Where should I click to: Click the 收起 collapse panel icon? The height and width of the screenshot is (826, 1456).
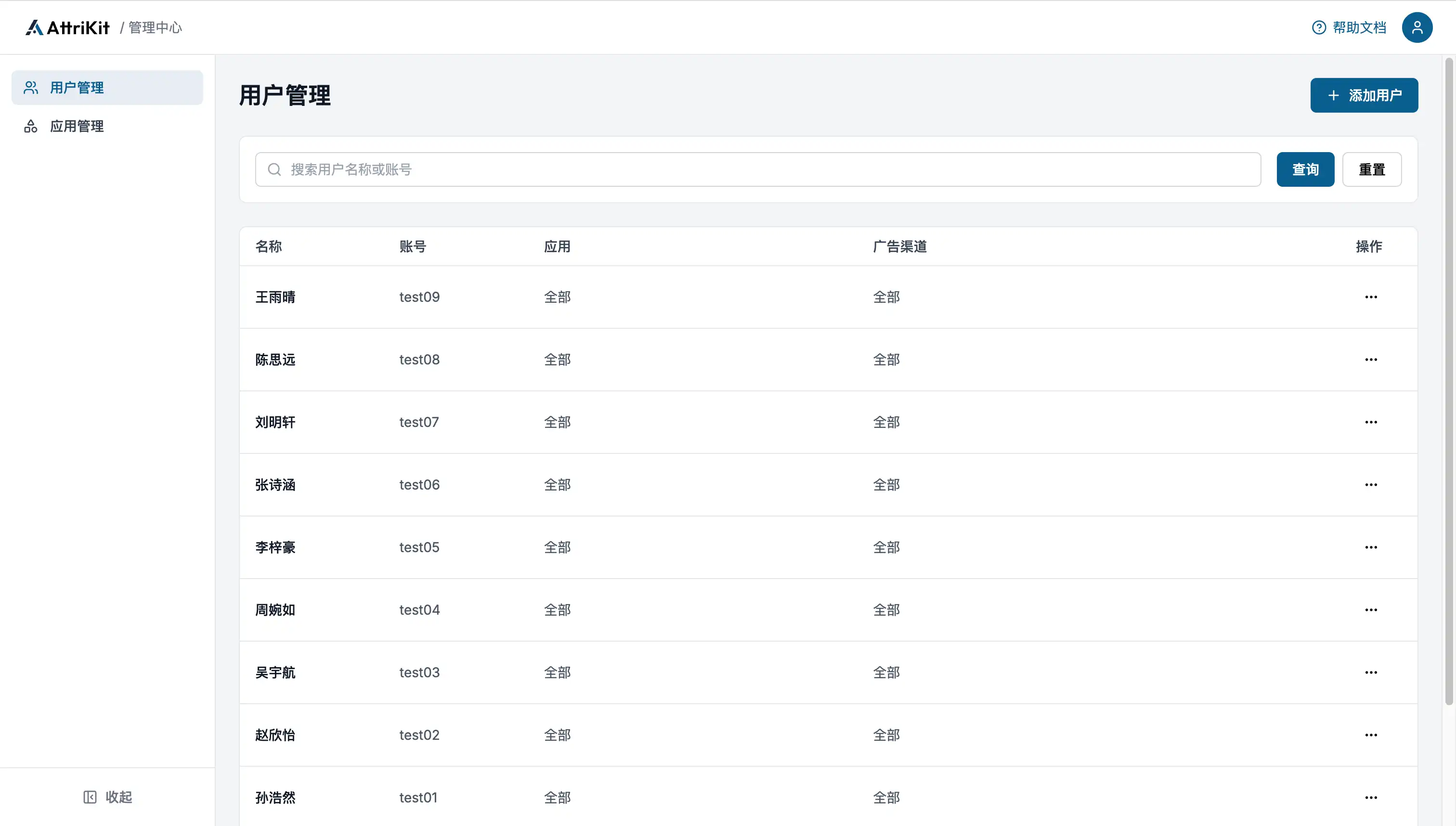click(x=90, y=797)
